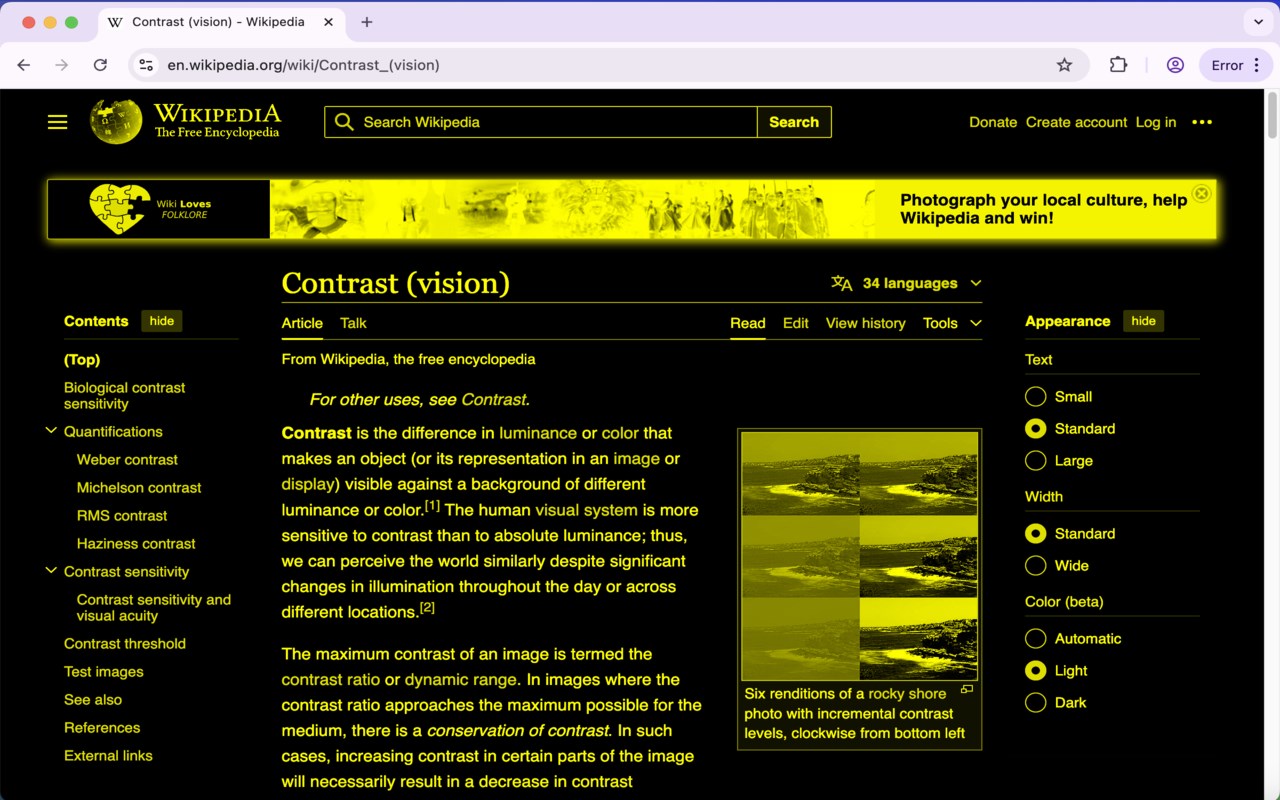View site information icon in address bar
This screenshot has height=800, width=1280.
coord(146,65)
